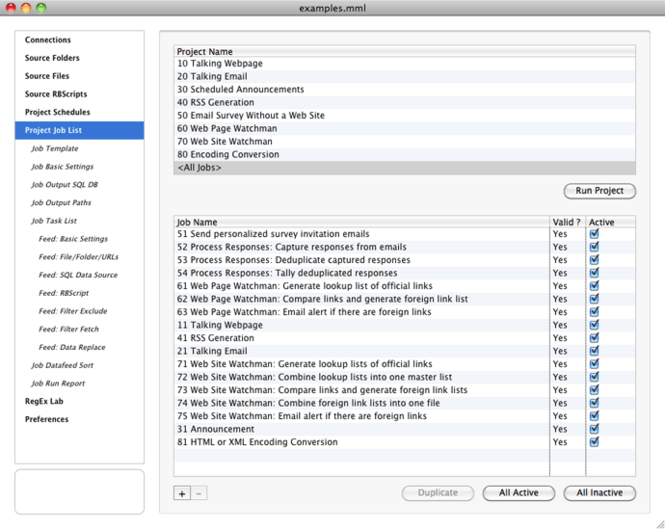The image size is (665, 529).
Task: Select project 70 Web Site Watchman
Action: click(x=405, y=142)
